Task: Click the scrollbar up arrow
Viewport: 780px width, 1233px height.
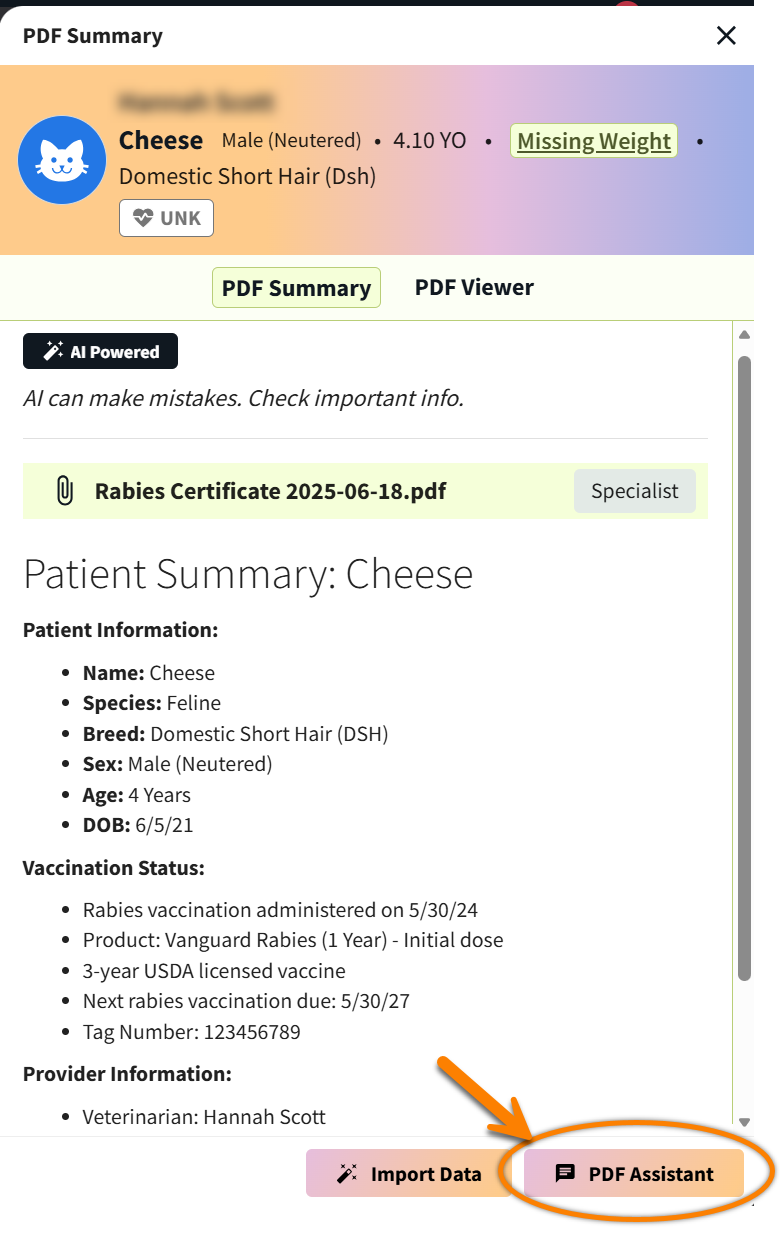Action: click(745, 334)
